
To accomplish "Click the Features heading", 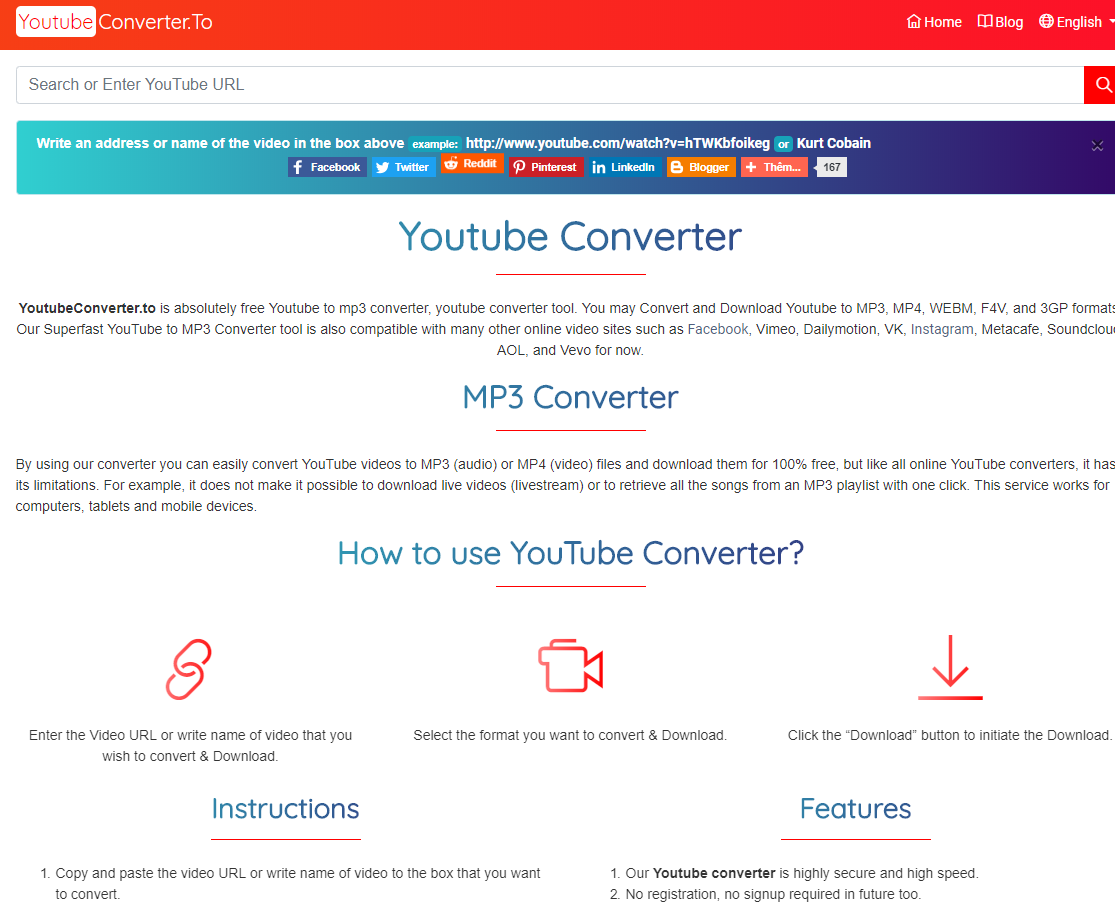I will click(x=855, y=808).
